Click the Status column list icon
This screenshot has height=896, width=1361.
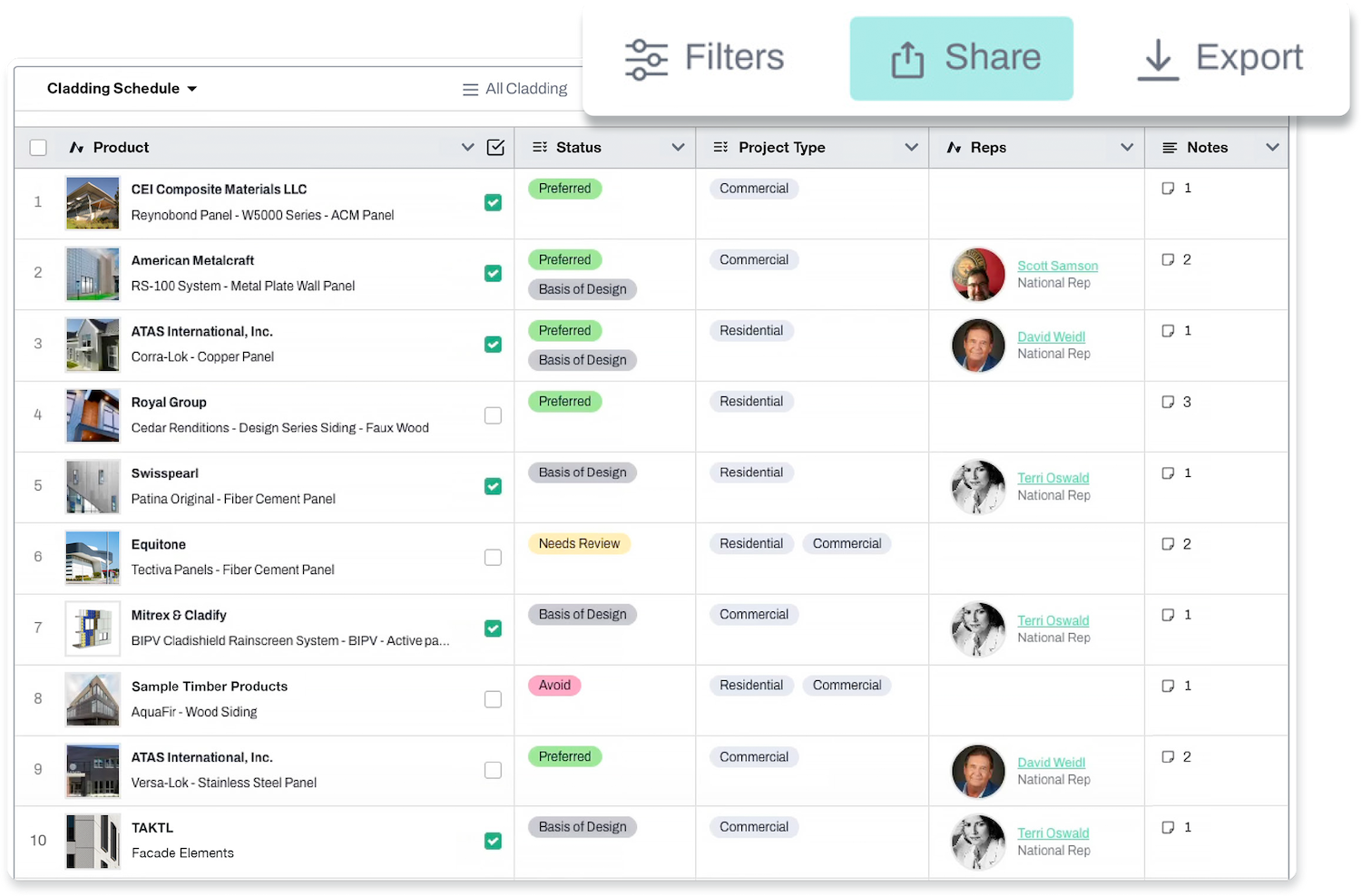coord(540,148)
